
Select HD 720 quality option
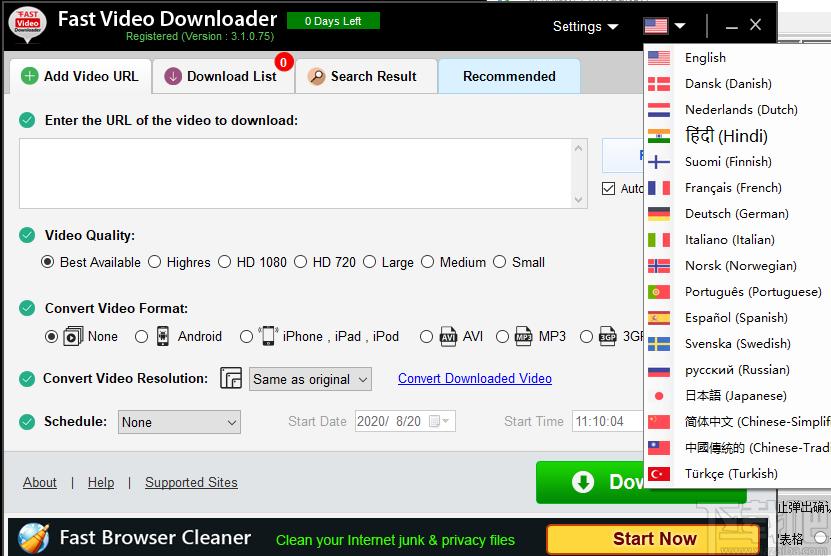coord(300,262)
